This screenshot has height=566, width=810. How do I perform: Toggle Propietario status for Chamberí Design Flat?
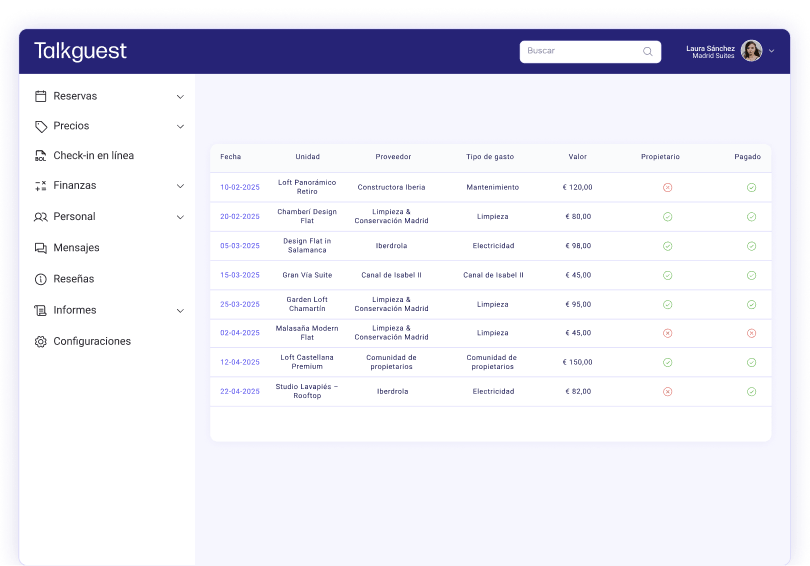click(x=667, y=217)
